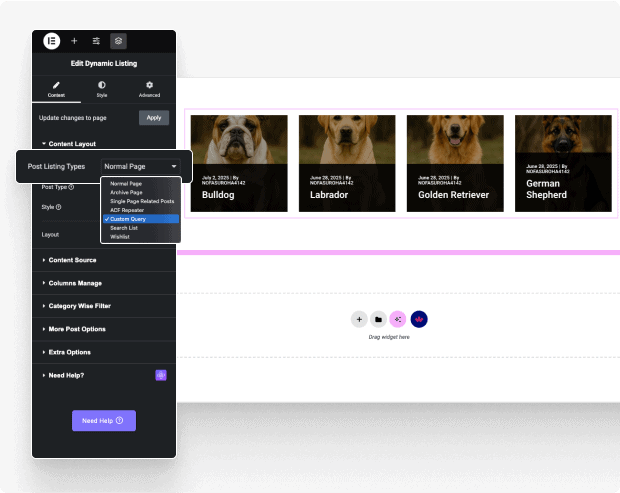Open the structure layers icon
This screenshot has height=493, width=620.
[118, 41]
